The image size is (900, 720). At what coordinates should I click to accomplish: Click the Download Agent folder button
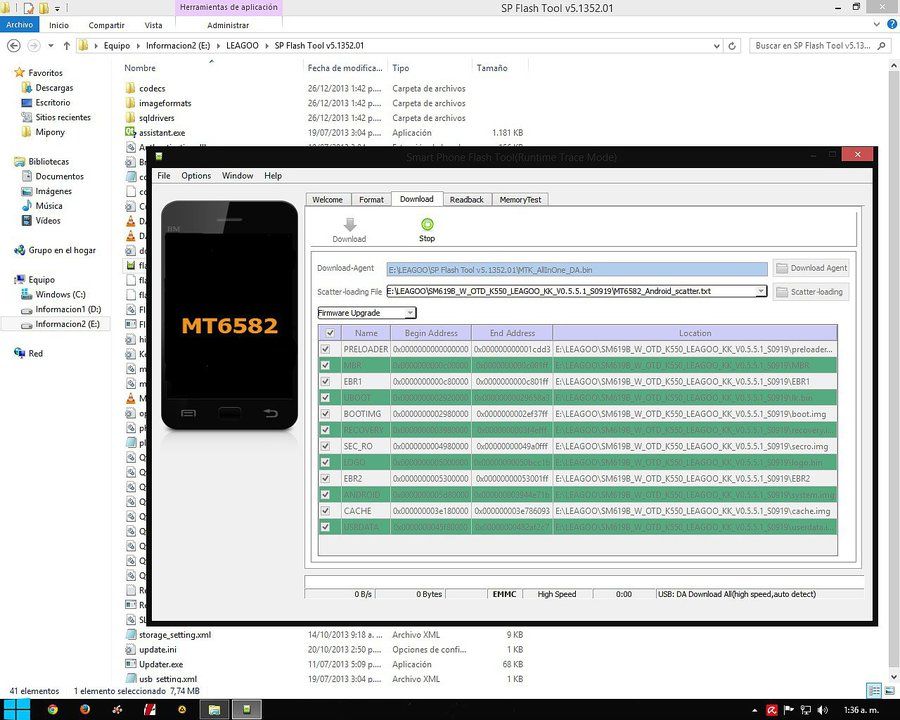click(811, 268)
